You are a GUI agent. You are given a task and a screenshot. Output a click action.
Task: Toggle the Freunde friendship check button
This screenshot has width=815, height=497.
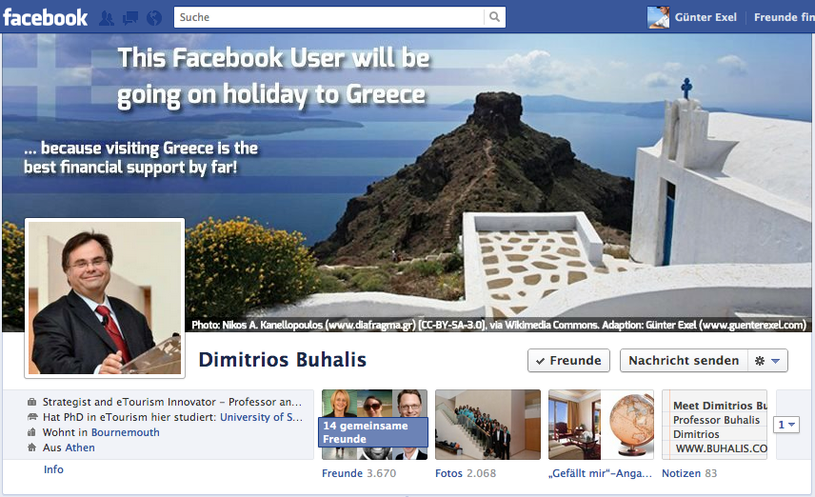coord(569,360)
